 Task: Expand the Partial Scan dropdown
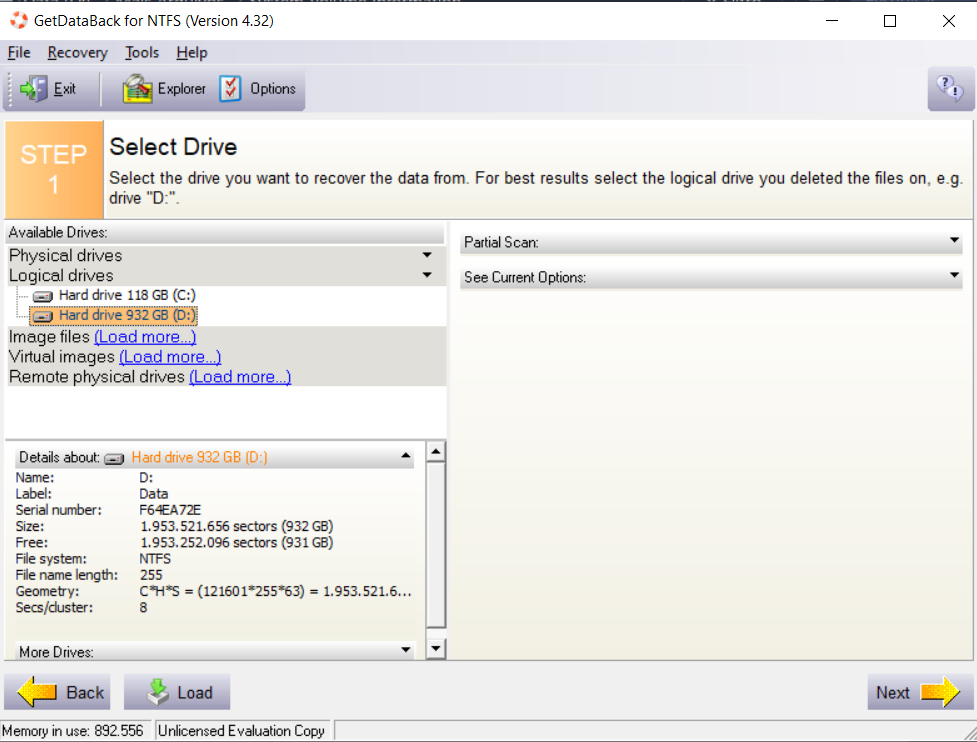954,240
